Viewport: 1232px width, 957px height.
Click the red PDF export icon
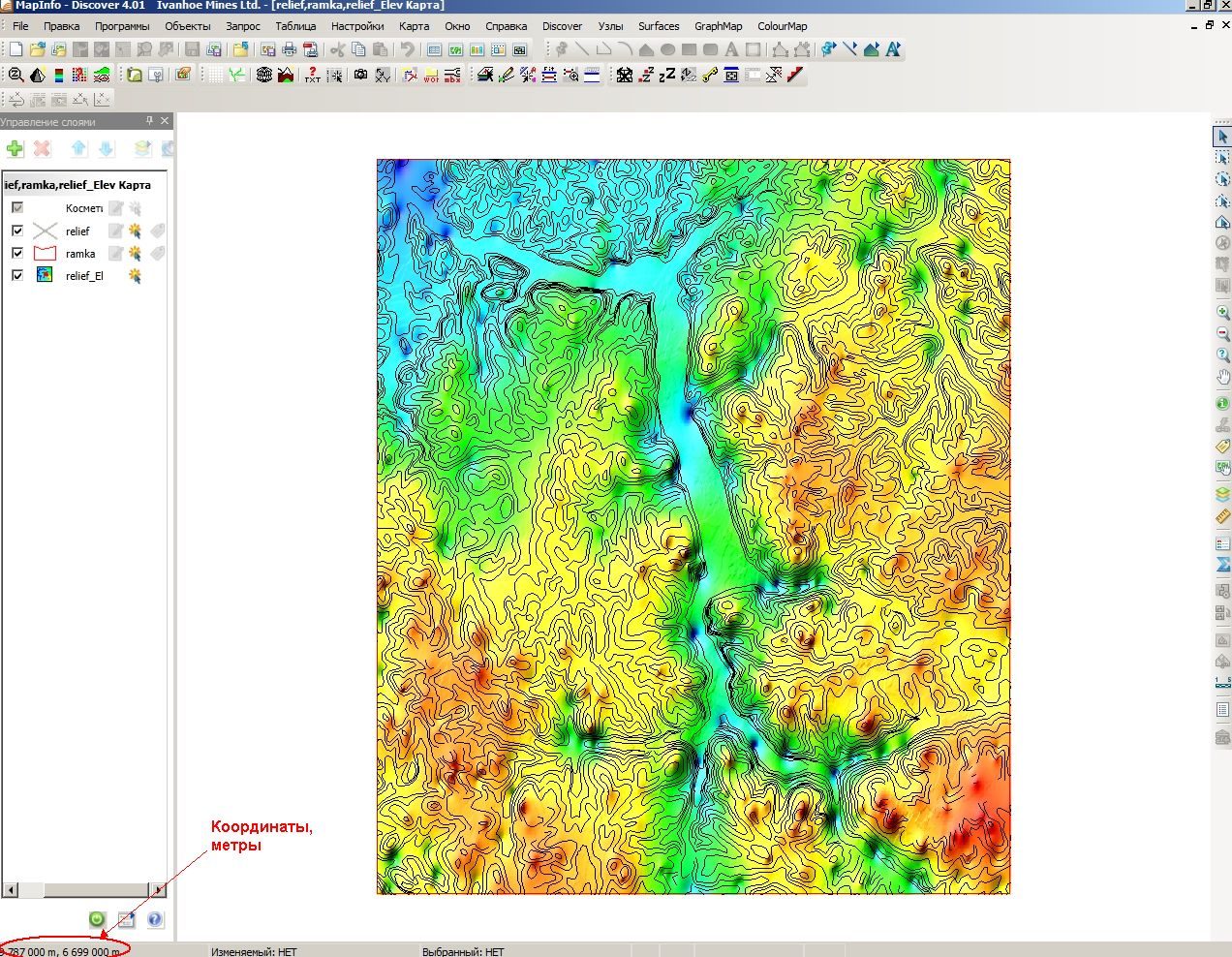tap(310, 49)
